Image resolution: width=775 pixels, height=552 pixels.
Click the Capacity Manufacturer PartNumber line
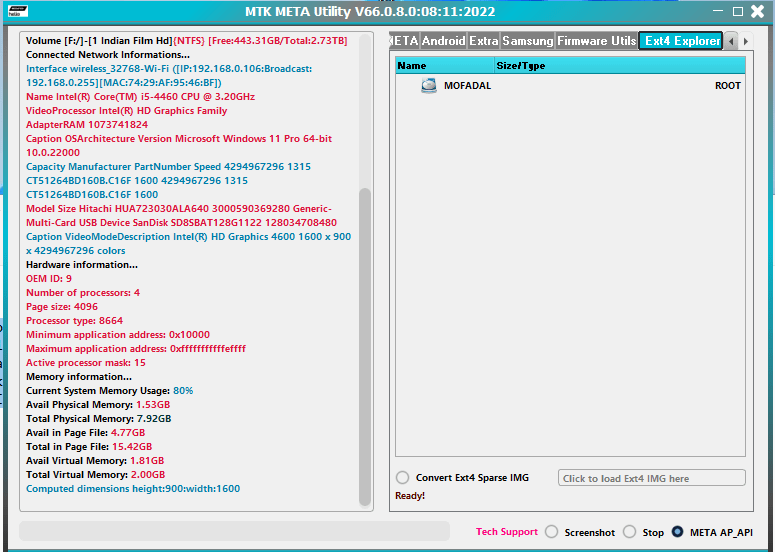pyautogui.click(x=169, y=180)
